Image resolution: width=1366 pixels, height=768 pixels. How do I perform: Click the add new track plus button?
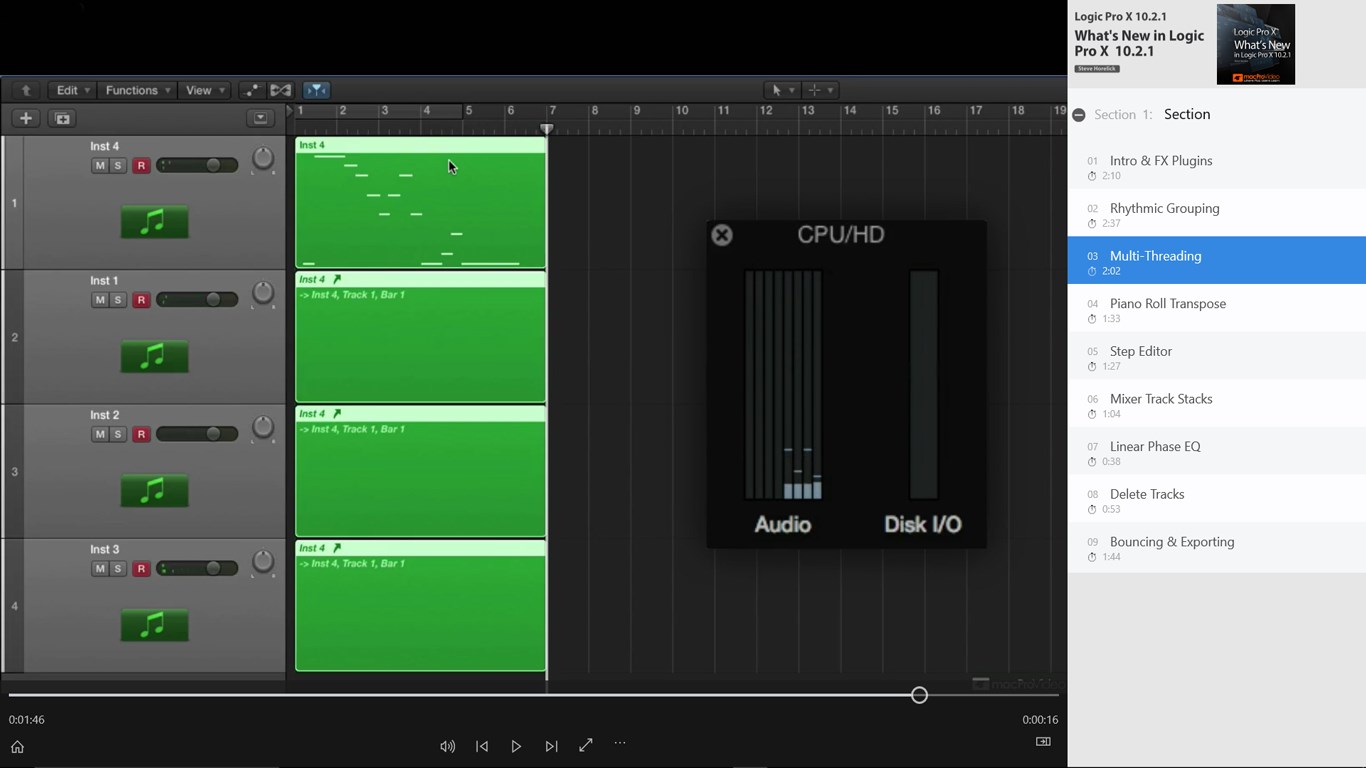coord(26,118)
